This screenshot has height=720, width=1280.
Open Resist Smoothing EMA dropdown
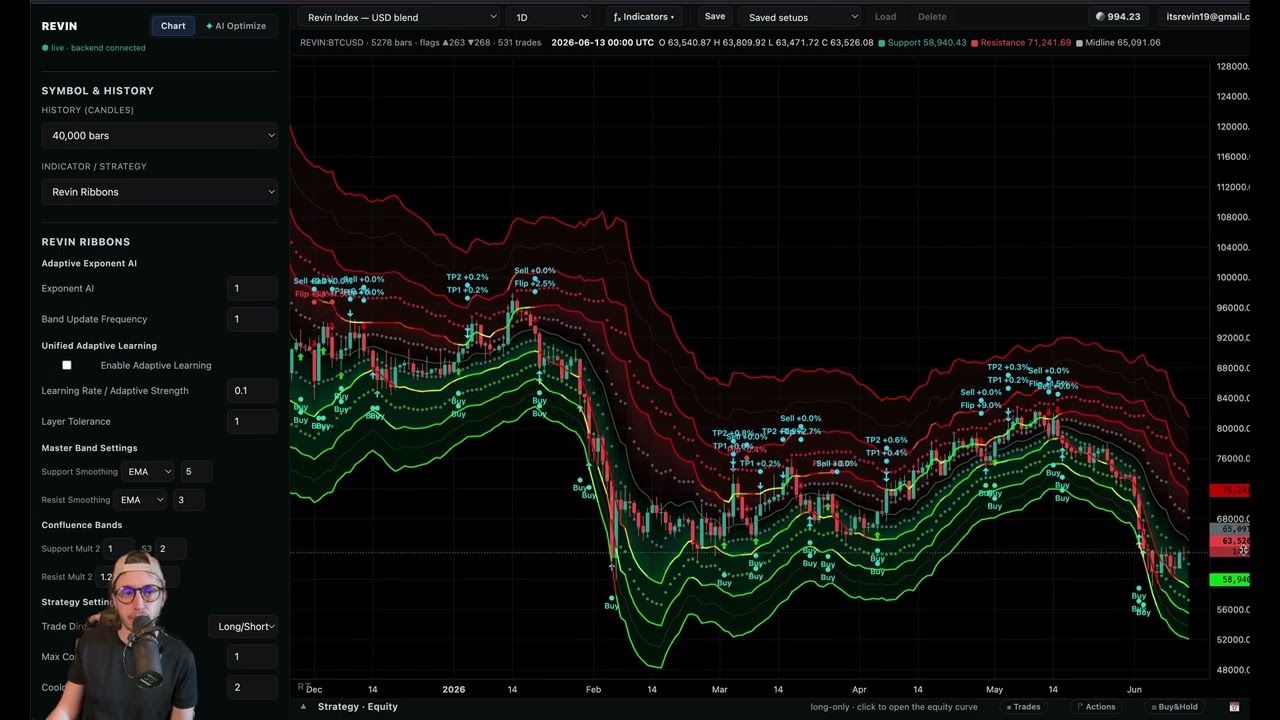(140, 499)
